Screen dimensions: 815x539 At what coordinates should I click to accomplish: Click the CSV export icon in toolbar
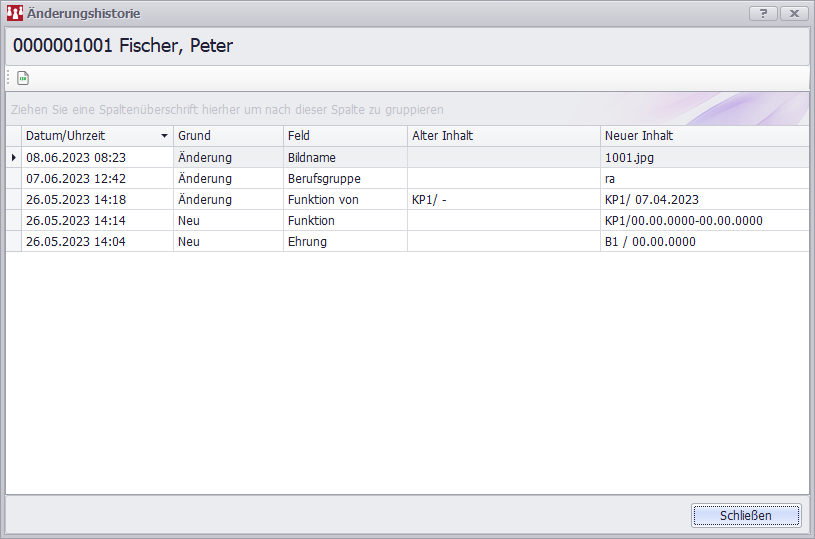[x=23, y=78]
